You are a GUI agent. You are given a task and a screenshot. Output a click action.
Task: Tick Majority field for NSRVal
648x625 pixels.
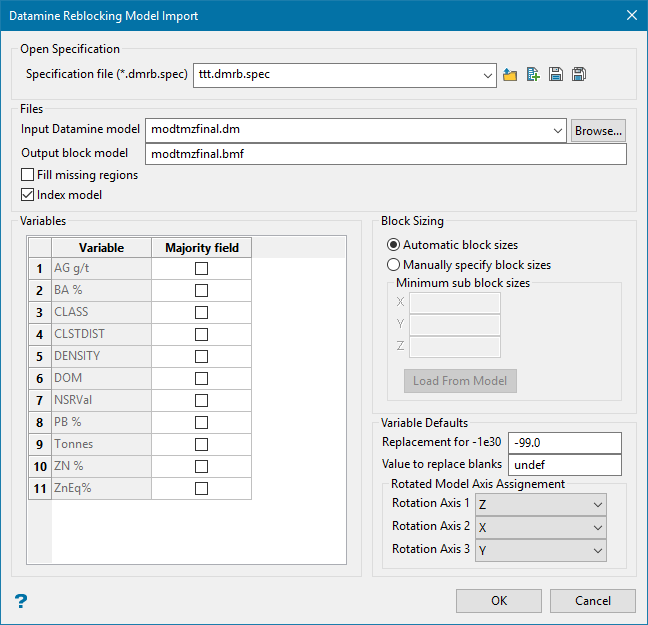[x=201, y=401]
